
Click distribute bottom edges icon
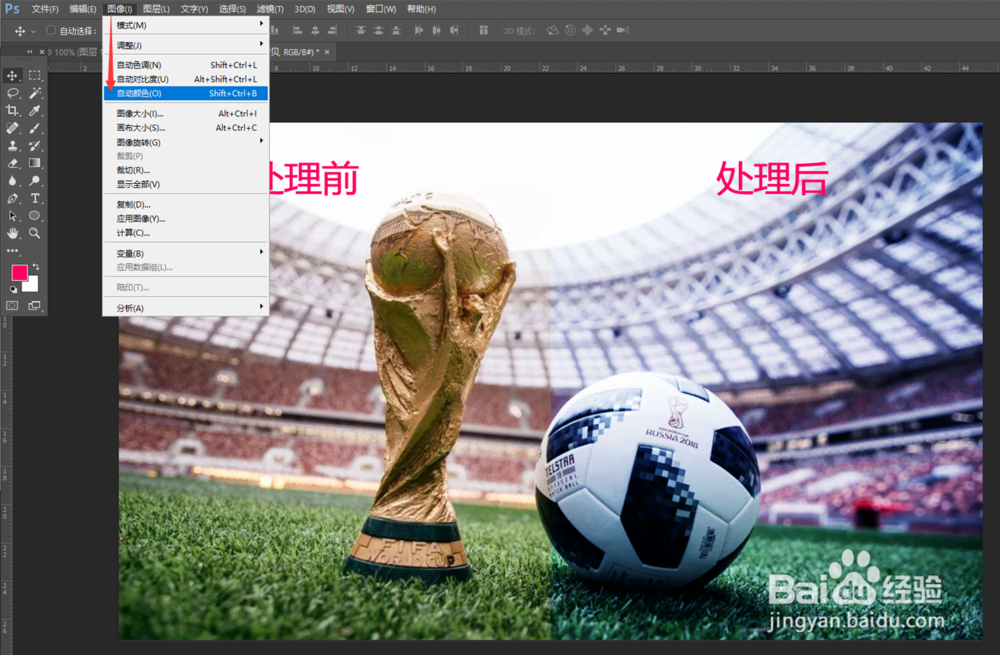[x=396, y=30]
